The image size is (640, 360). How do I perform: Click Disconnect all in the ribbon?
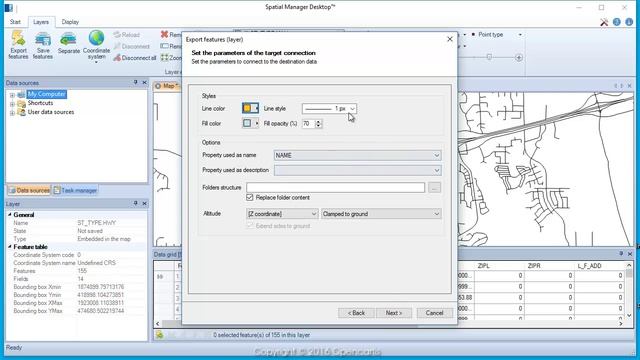click(135, 58)
